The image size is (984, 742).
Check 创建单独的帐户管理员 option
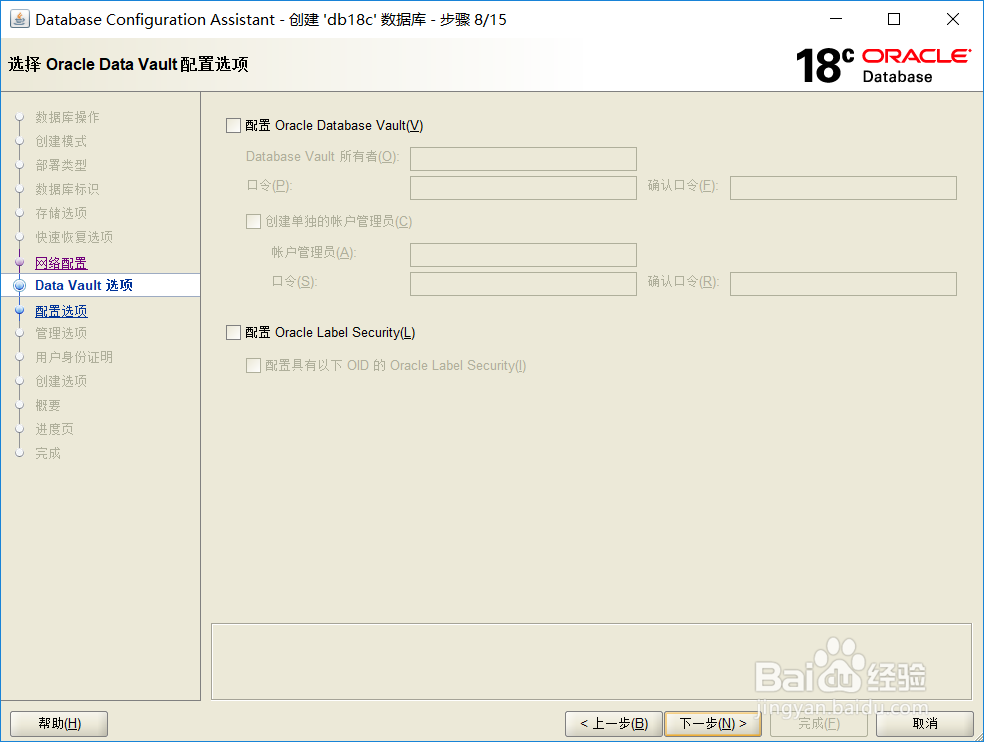254,221
